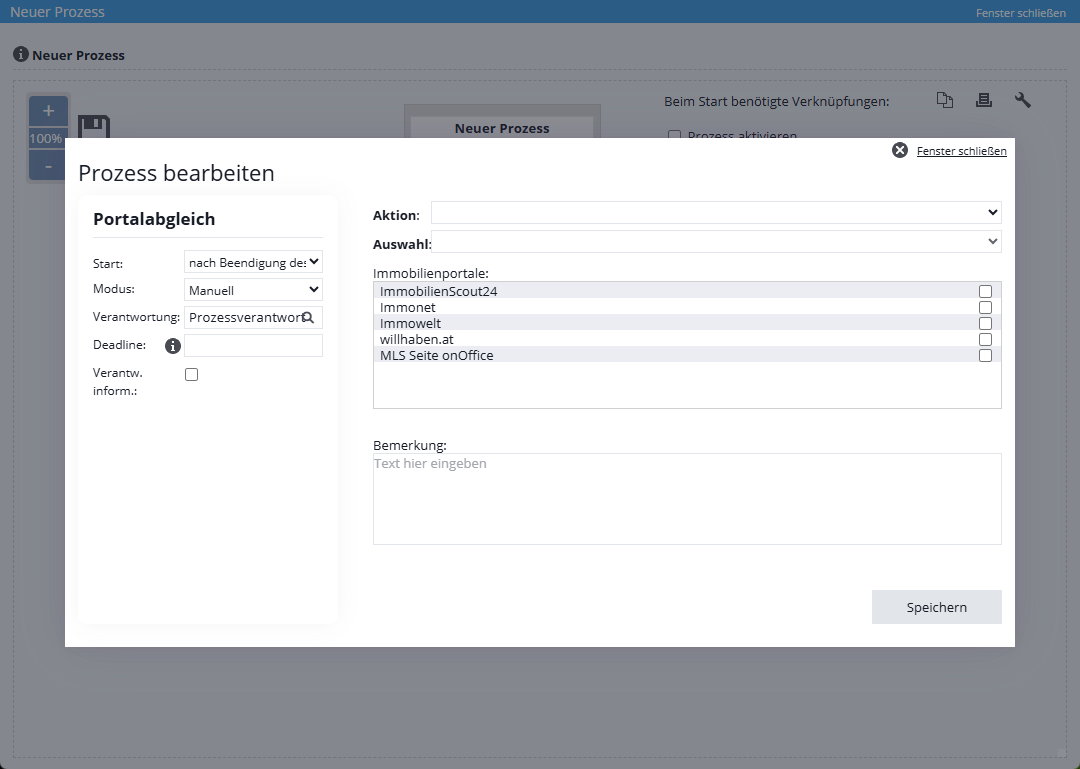Viewport: 1080px width, 769px height.
Task: Click the Deadline info icon
Action: 172,346
